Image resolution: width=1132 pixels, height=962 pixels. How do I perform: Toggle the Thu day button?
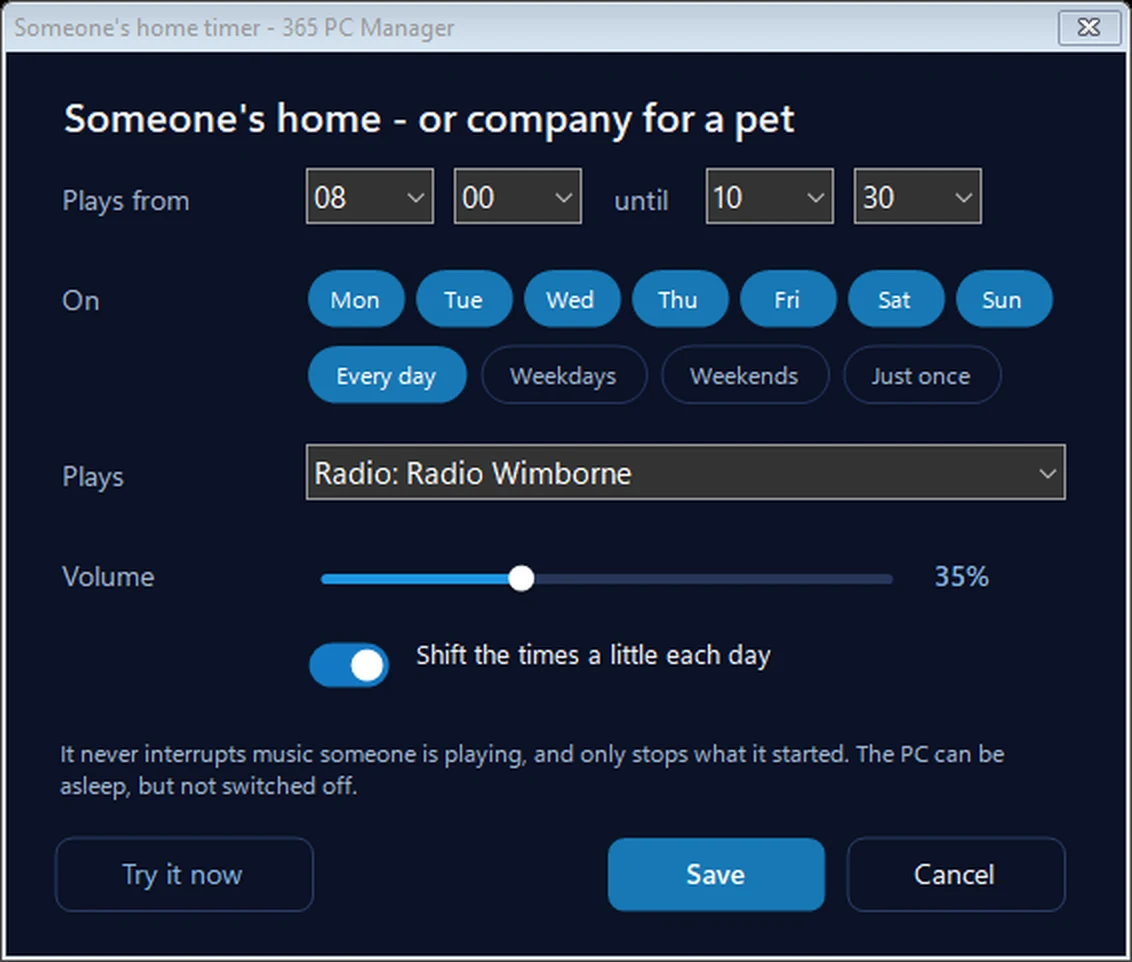coord(679,299)
